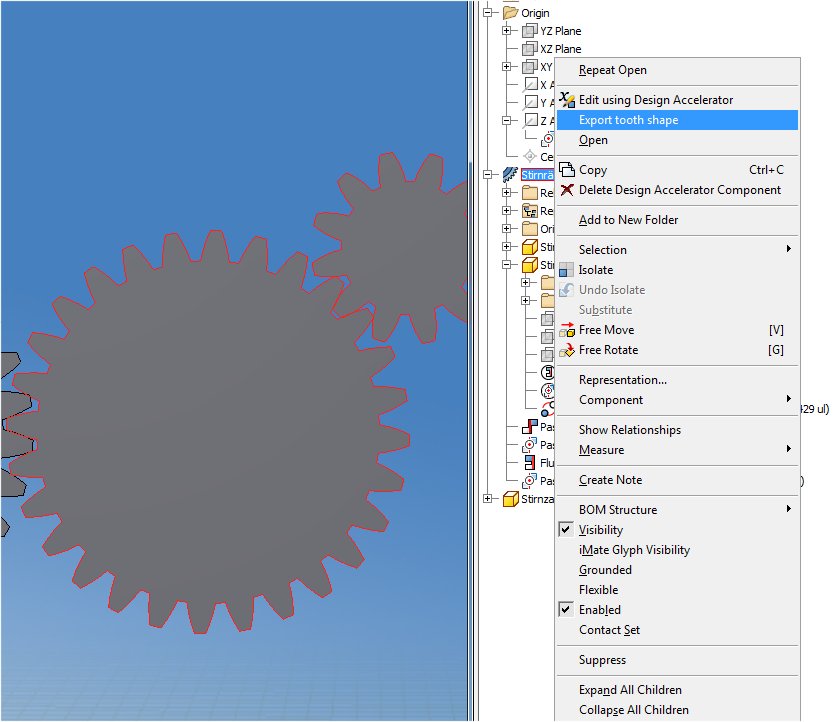Click Show Relationships
The image size is (840, 722).
(677, 430)
